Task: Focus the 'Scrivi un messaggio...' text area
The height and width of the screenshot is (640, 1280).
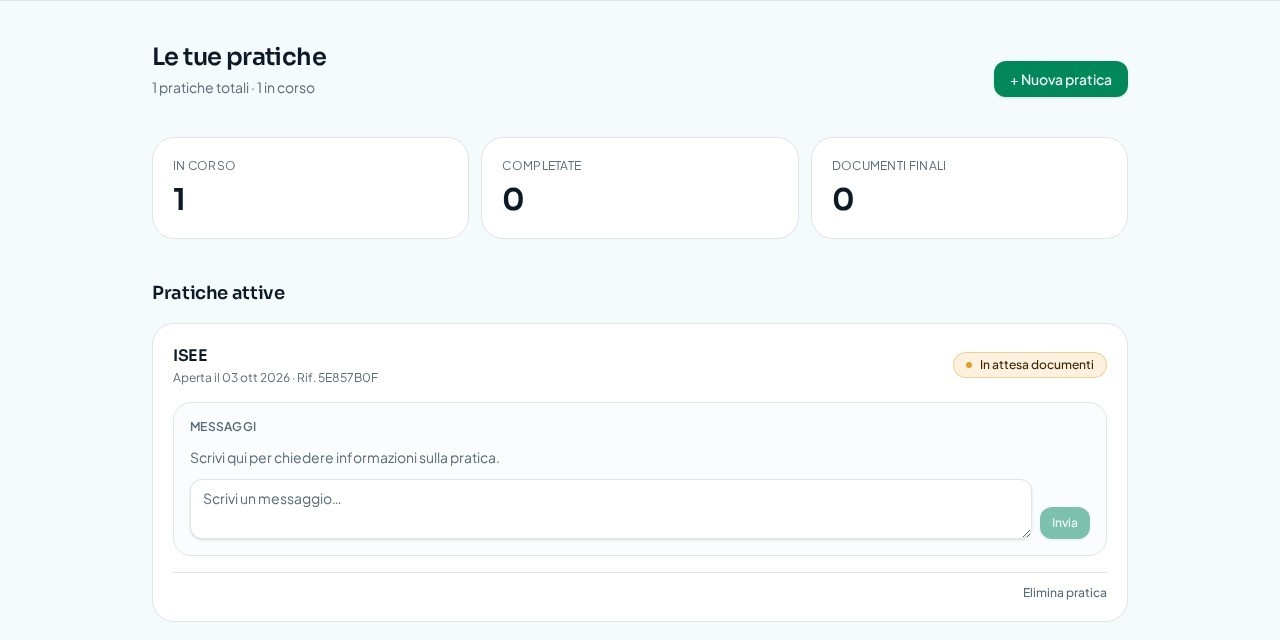Action: coord(611,509)
